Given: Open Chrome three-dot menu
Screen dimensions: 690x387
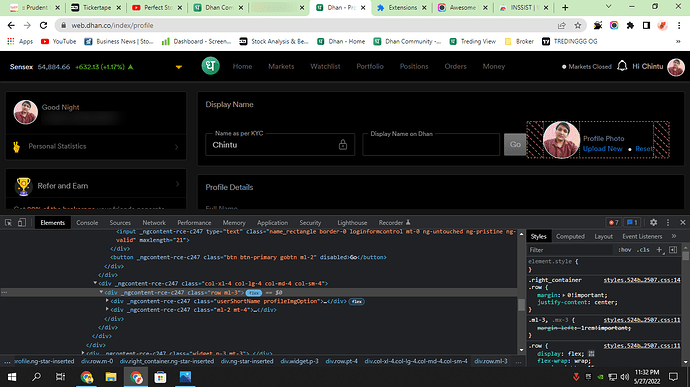Looking at the screenshot, I should [x=679, y=26].
